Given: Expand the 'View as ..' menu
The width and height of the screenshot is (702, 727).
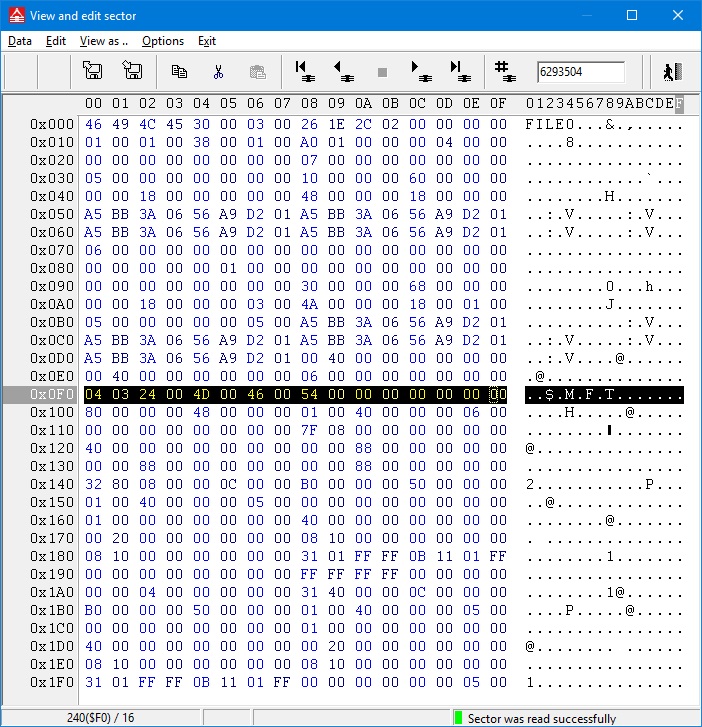Looking at the screenshot, I should [104, 41].
